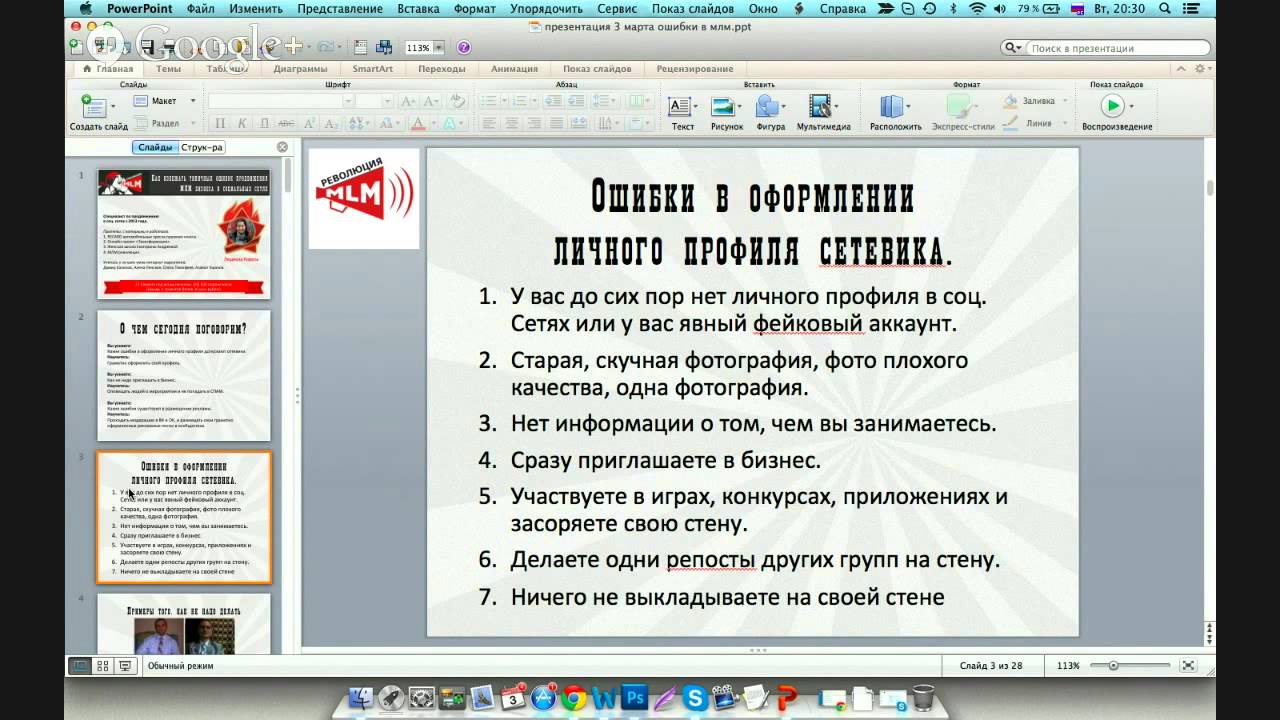Switch to normal view button
1280x720 pixels.
coord(81,665)
